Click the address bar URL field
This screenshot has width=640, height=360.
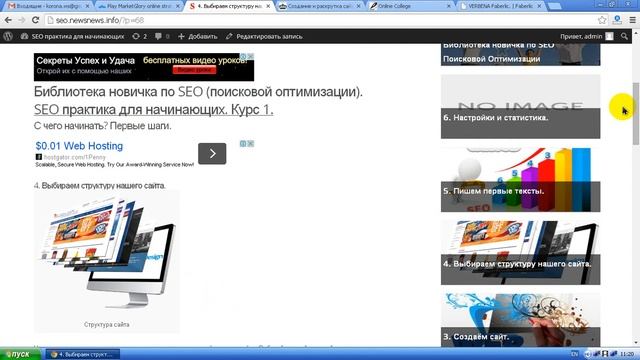click(x=320, y=20)
